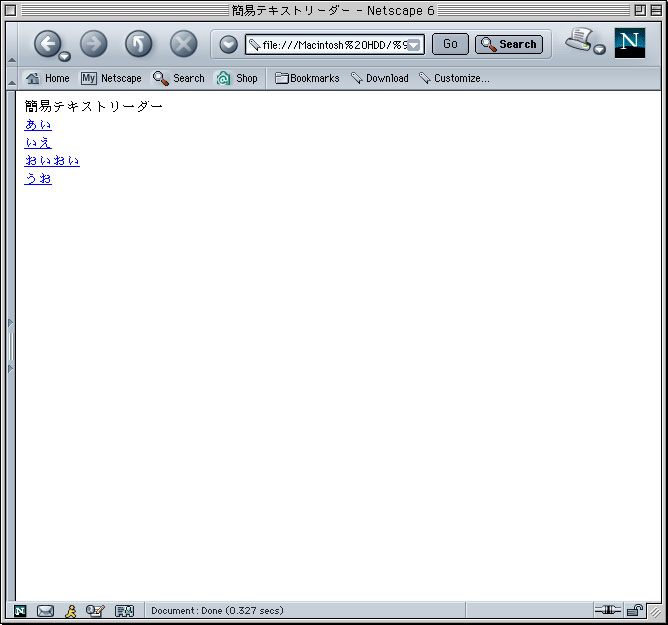Open the Bookmarks folder

pyautogui.click(x=307, y=78)
